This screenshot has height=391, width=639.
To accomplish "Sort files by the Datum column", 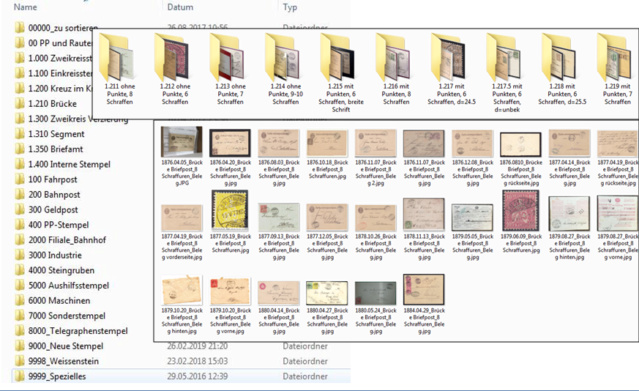I will point(180,7).
